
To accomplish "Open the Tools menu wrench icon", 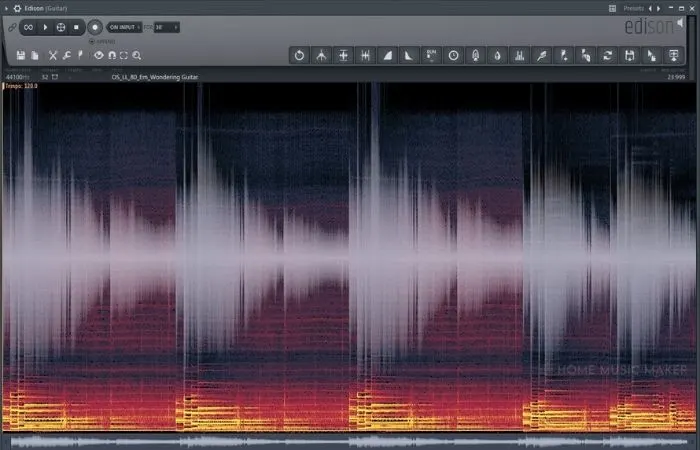I will [x=67, y=55].
